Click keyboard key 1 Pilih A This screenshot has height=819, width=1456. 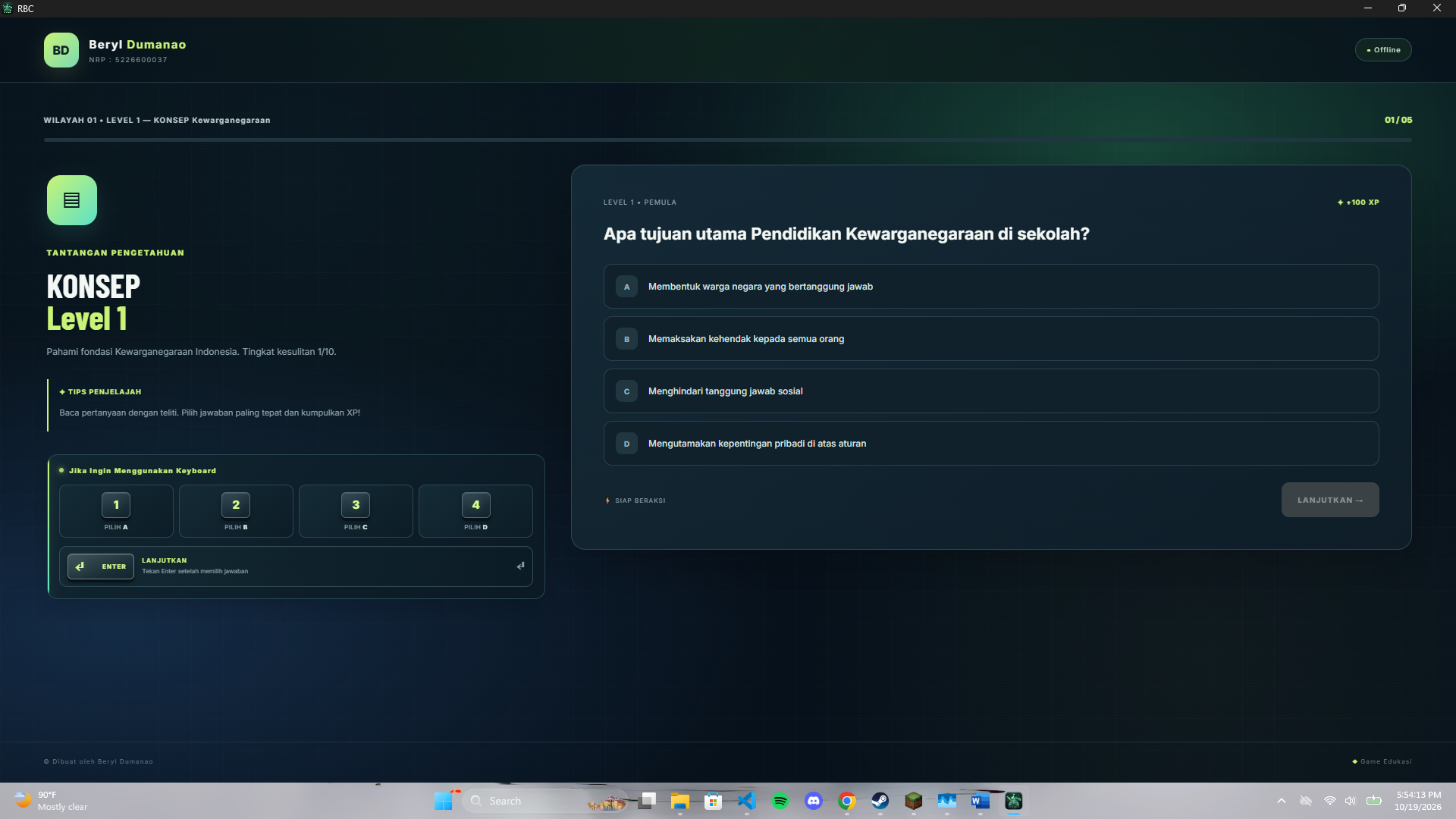pyautogui.click(x=116, y=511)
